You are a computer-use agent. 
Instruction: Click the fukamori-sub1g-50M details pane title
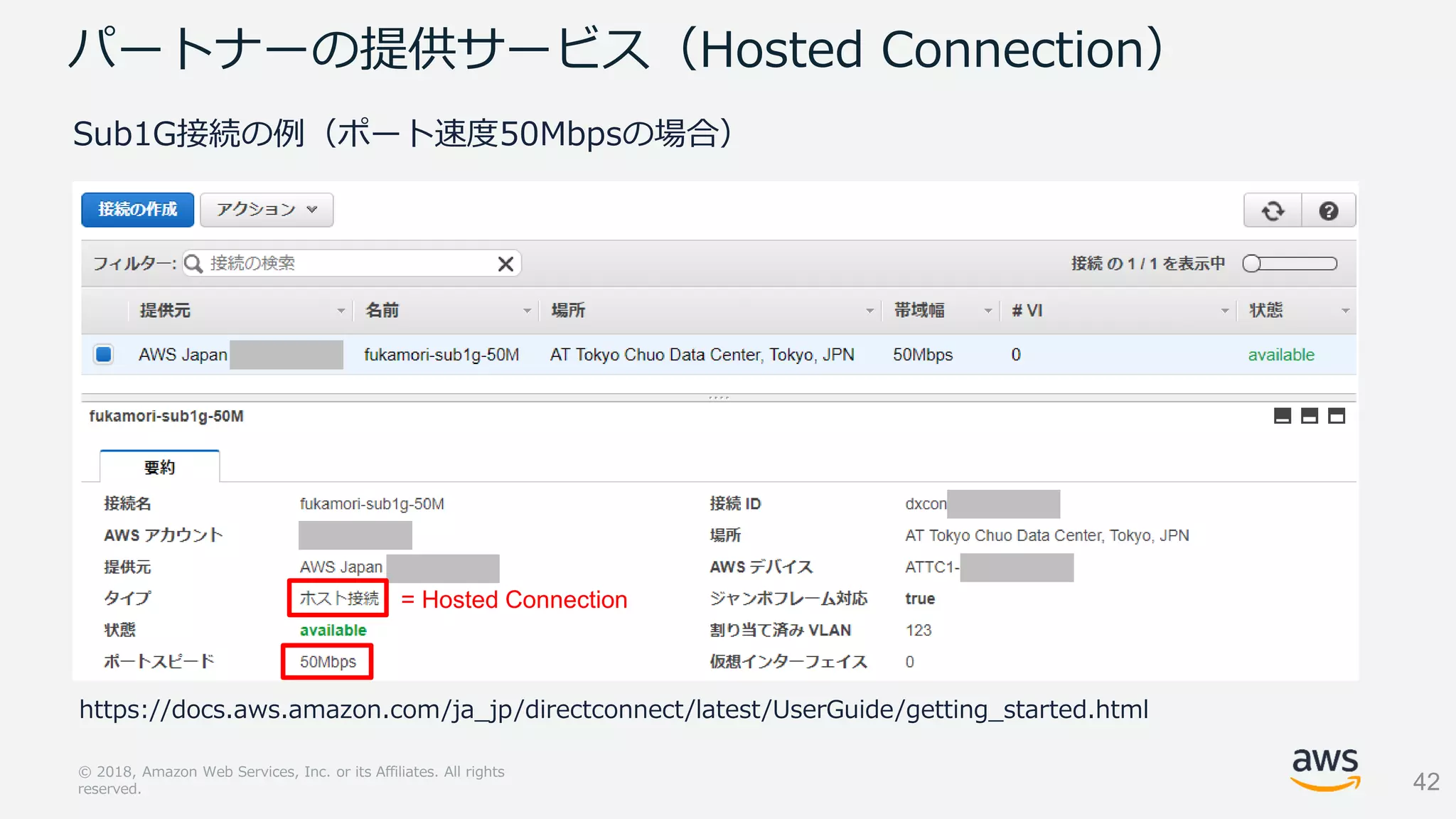[x=166, y=416]
